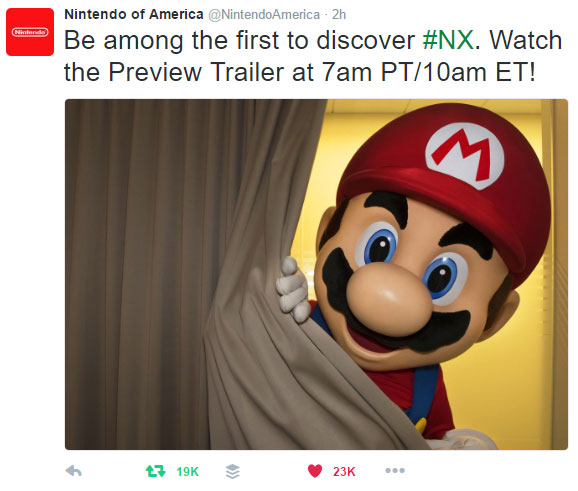Open the Nintendo of America profile name
The height and width of the screenshot is (491, 578).
point(134,14)
